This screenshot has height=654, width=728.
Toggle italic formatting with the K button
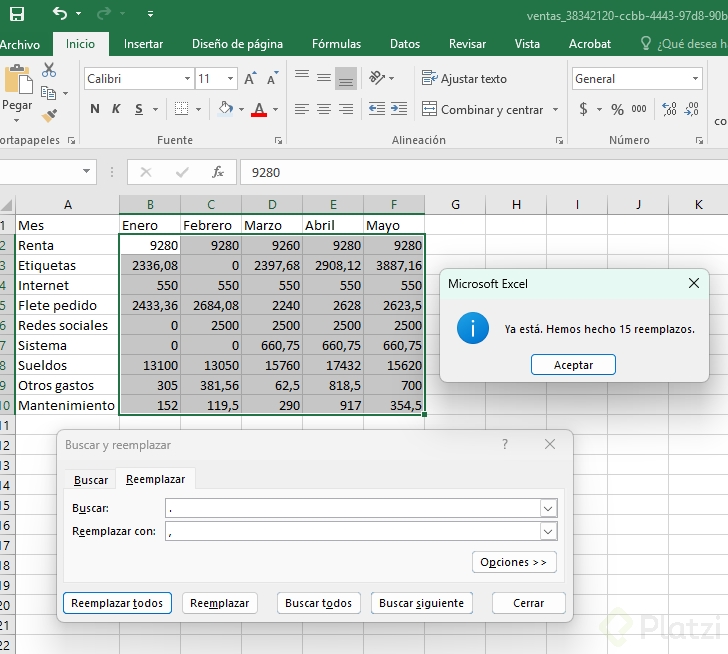116,109
